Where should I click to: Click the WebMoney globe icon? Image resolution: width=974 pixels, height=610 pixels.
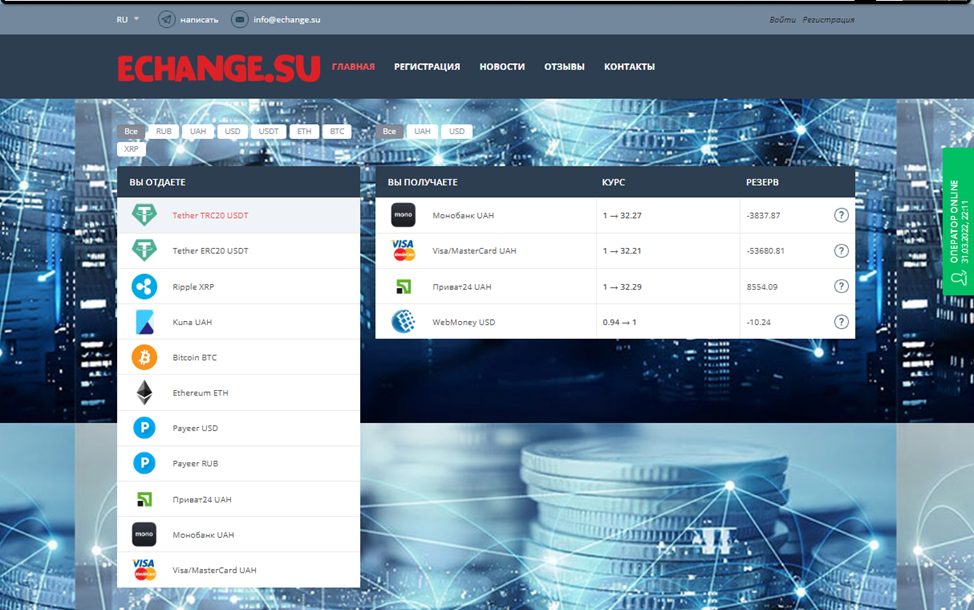coord(403,322)
